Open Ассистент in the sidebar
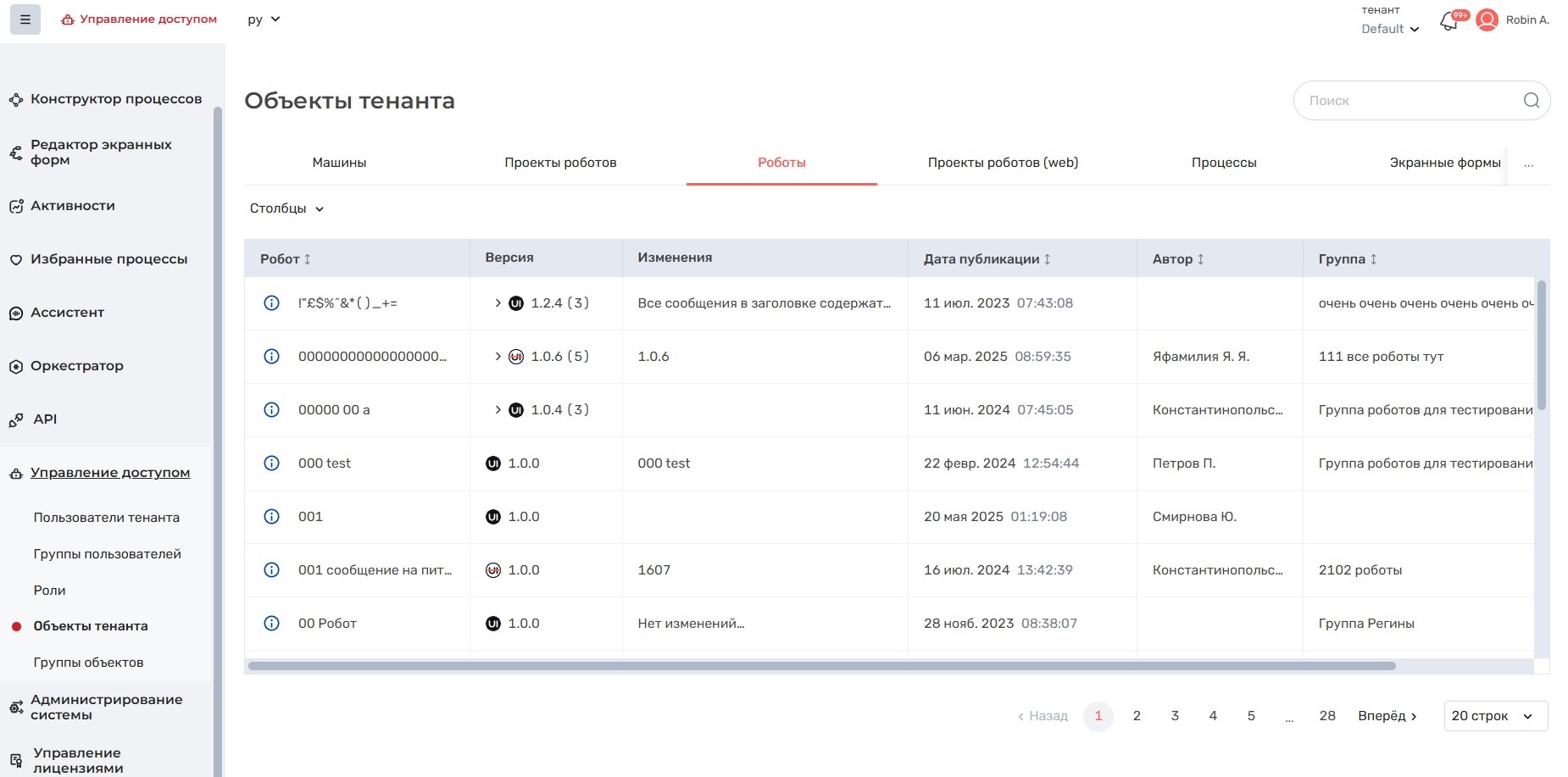The image size is (1568, 777). 67,313
